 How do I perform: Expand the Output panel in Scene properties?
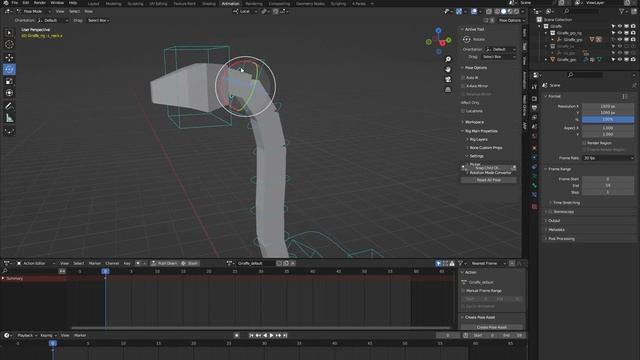coord(554,221)
